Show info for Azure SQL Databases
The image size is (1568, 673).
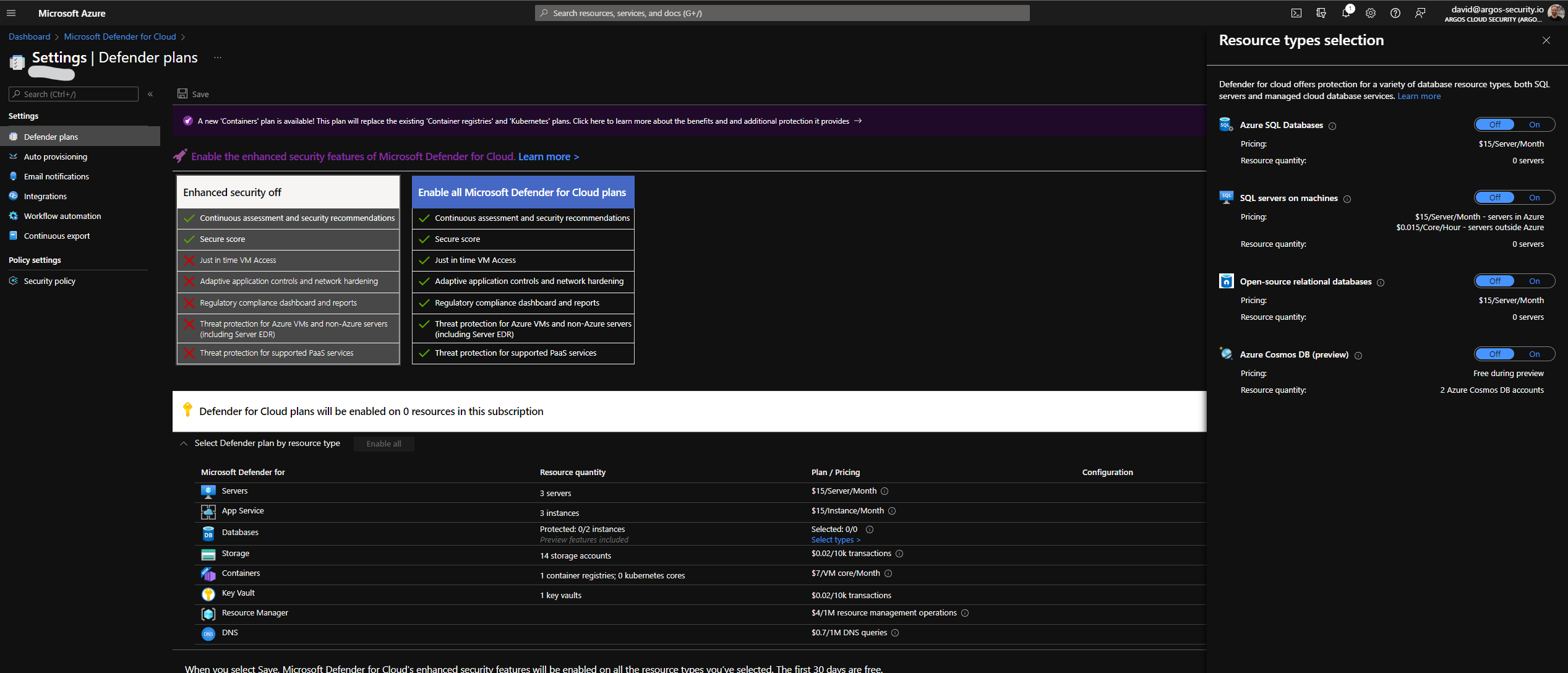1333,126
